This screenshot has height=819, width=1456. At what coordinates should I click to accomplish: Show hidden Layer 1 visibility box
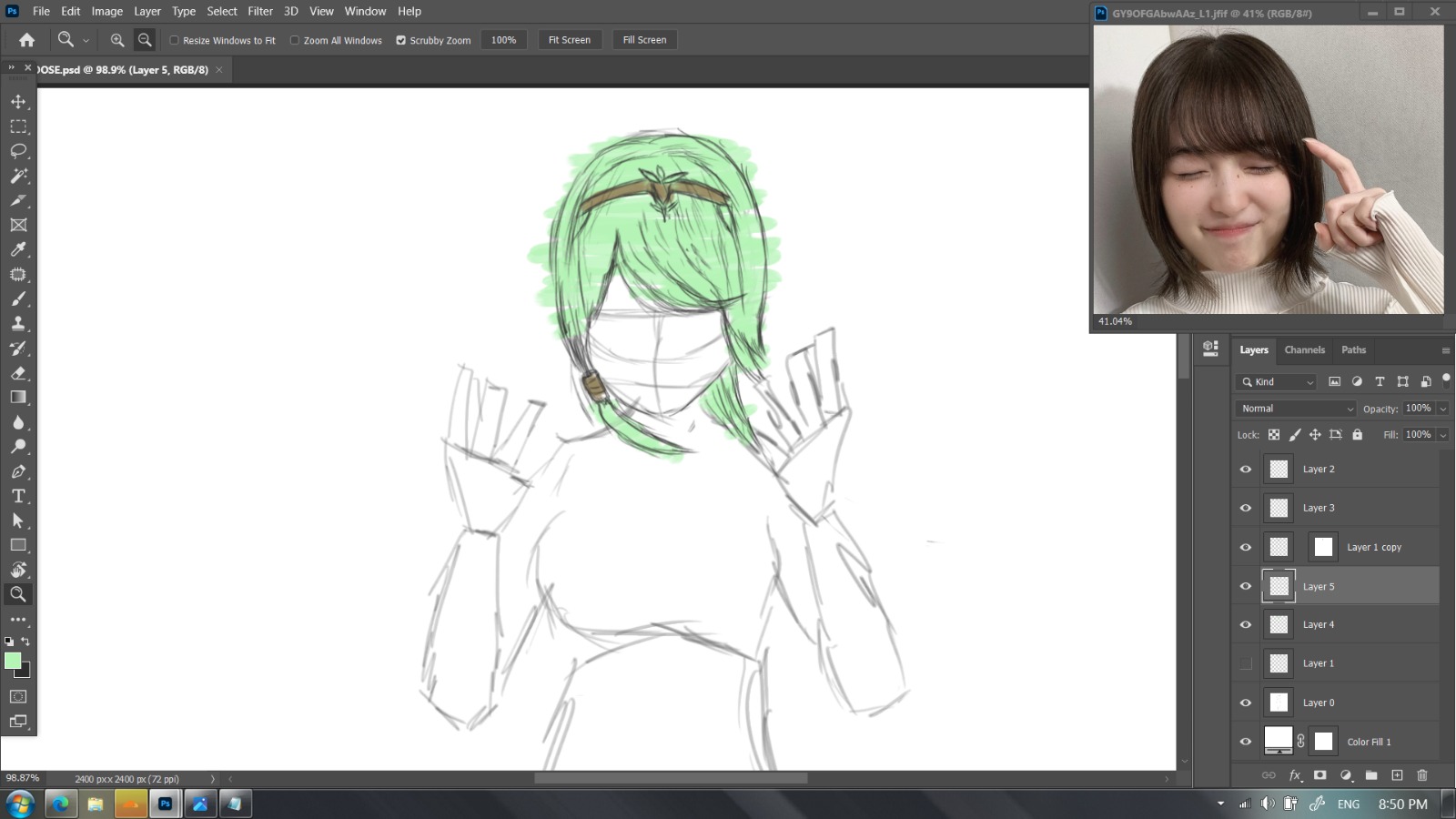[1246, 663]
